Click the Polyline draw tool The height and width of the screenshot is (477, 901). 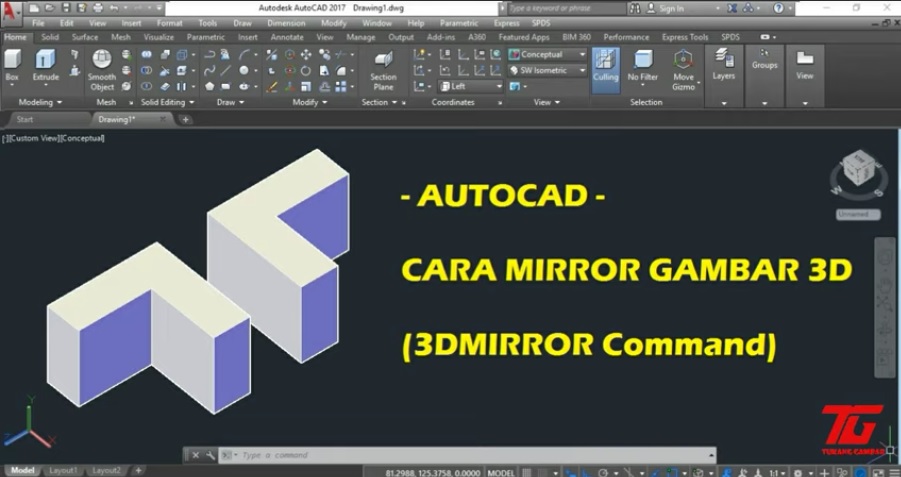(209, 55)
